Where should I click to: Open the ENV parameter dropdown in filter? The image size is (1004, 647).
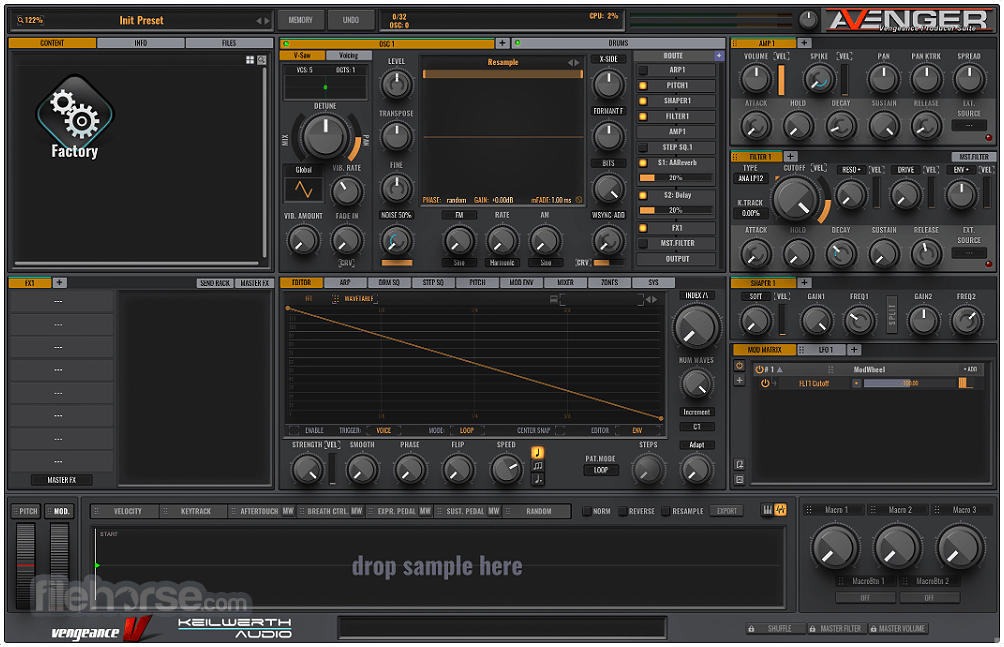(x=962, y=170)
